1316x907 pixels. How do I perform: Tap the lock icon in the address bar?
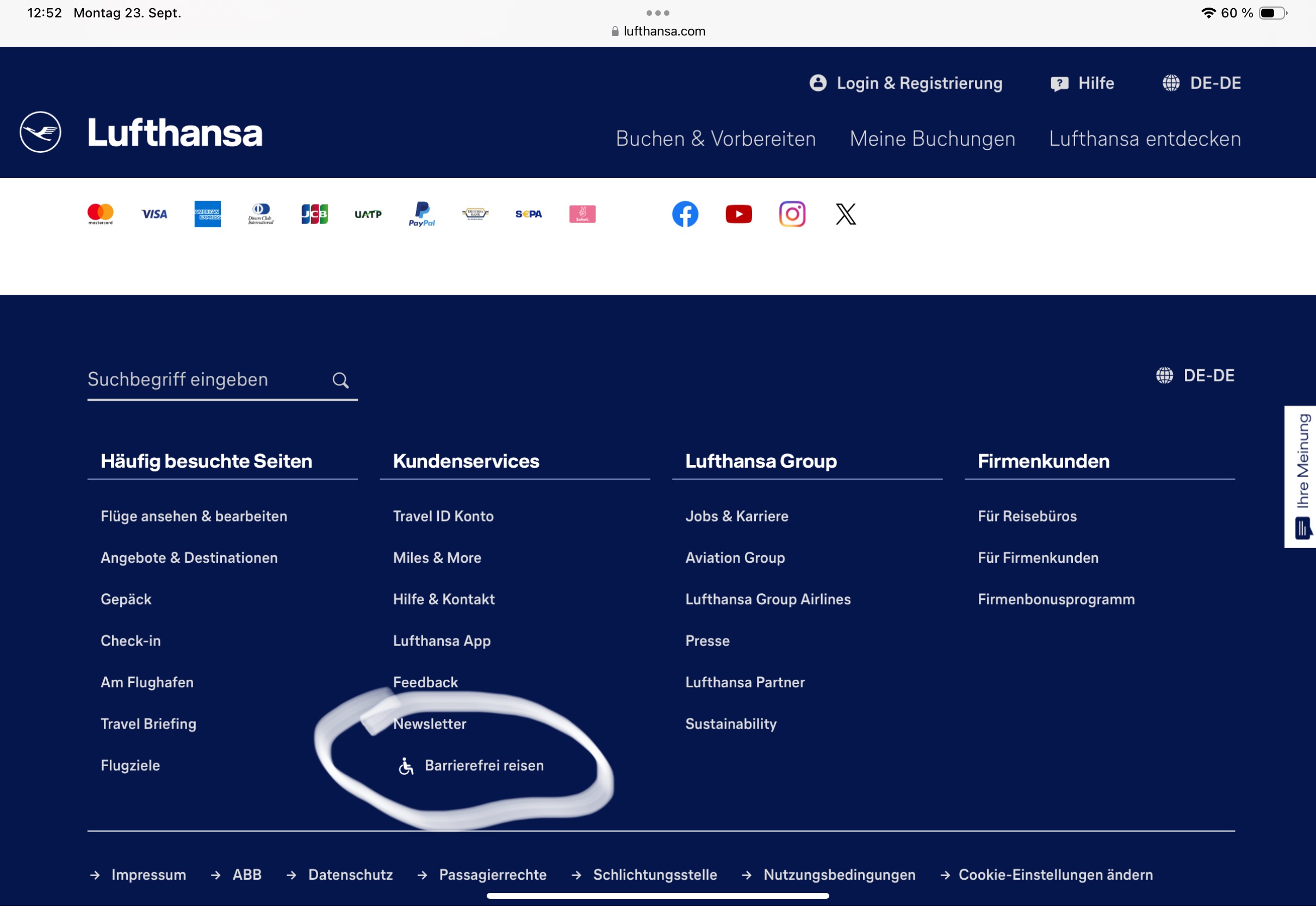pos(615,31)
